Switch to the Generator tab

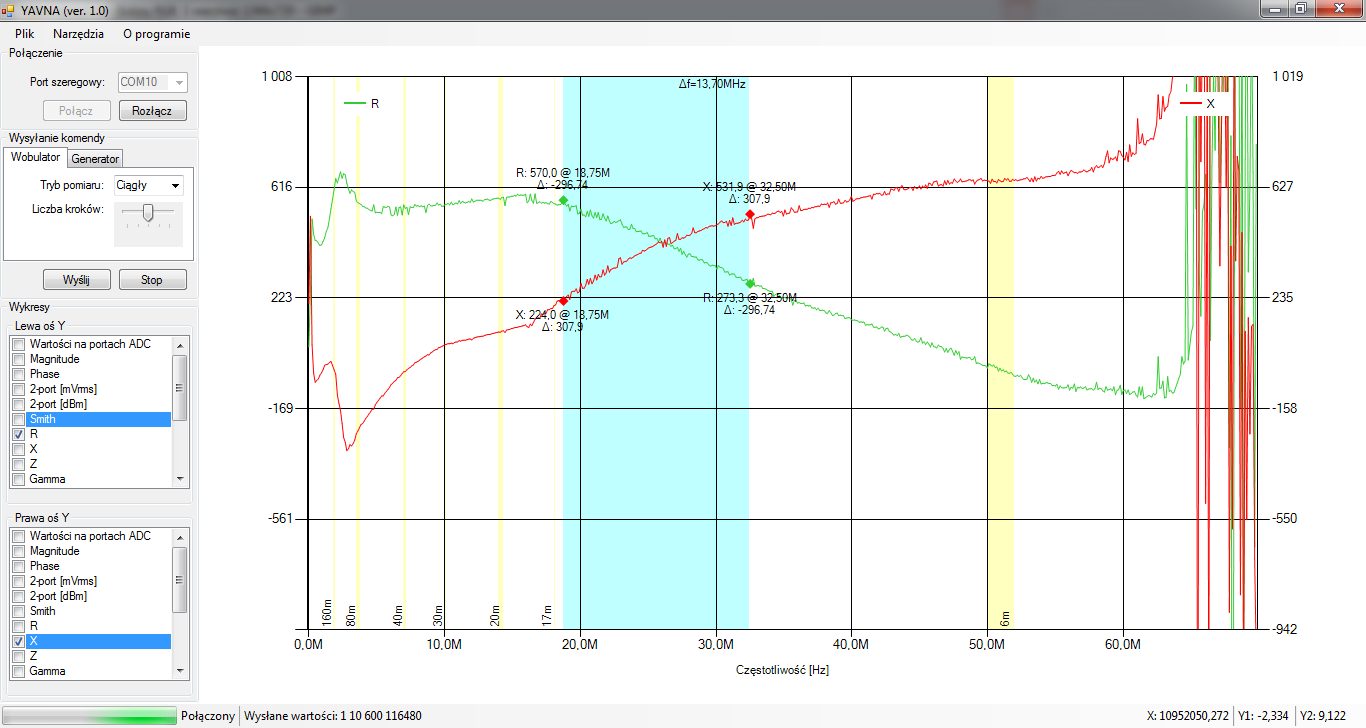click(95, 158)
